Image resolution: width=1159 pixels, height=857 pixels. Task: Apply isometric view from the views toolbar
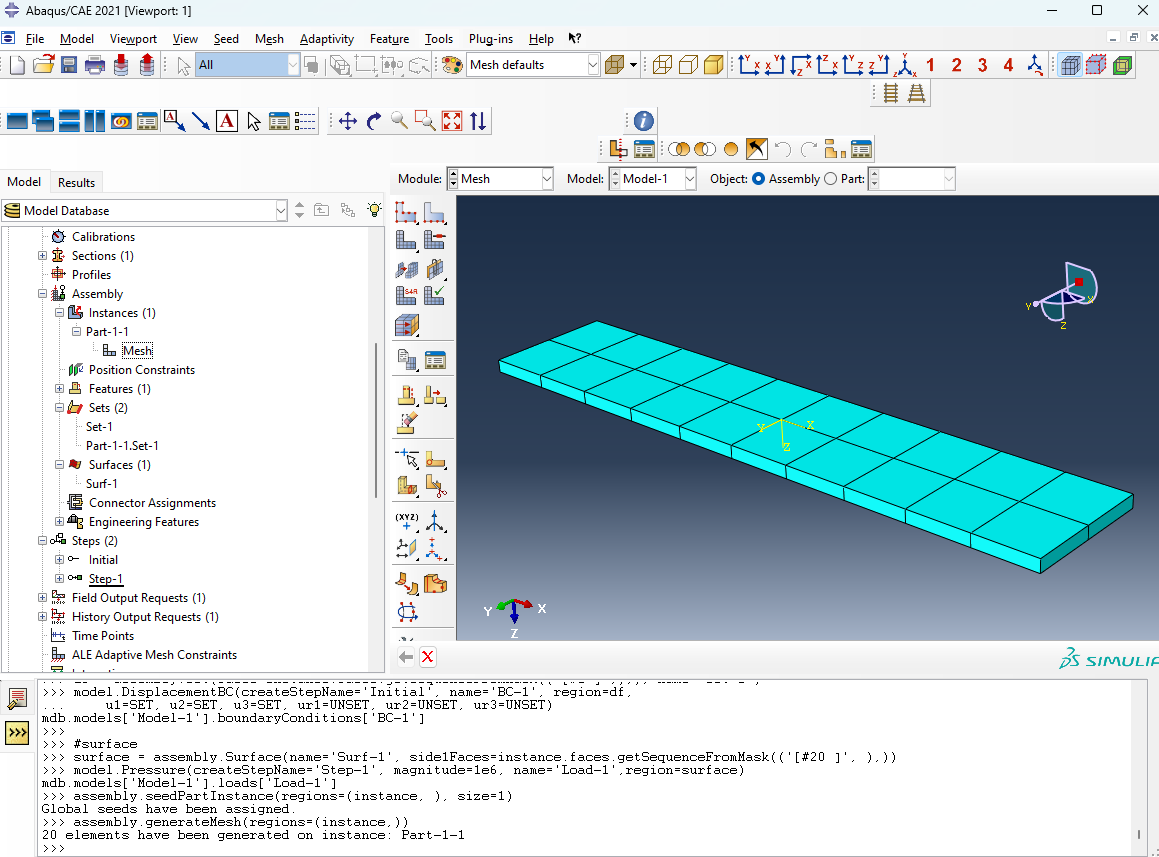point(906,65)
